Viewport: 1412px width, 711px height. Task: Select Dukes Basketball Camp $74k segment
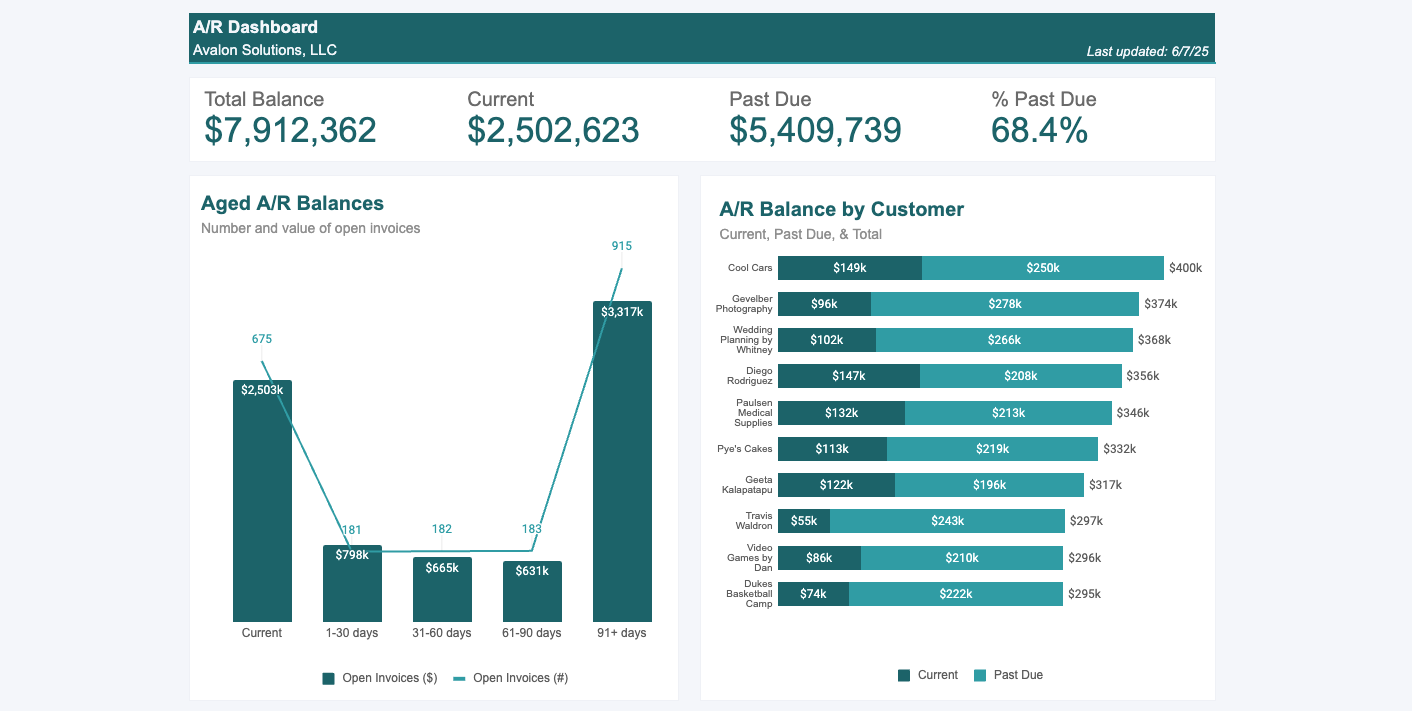813,594
